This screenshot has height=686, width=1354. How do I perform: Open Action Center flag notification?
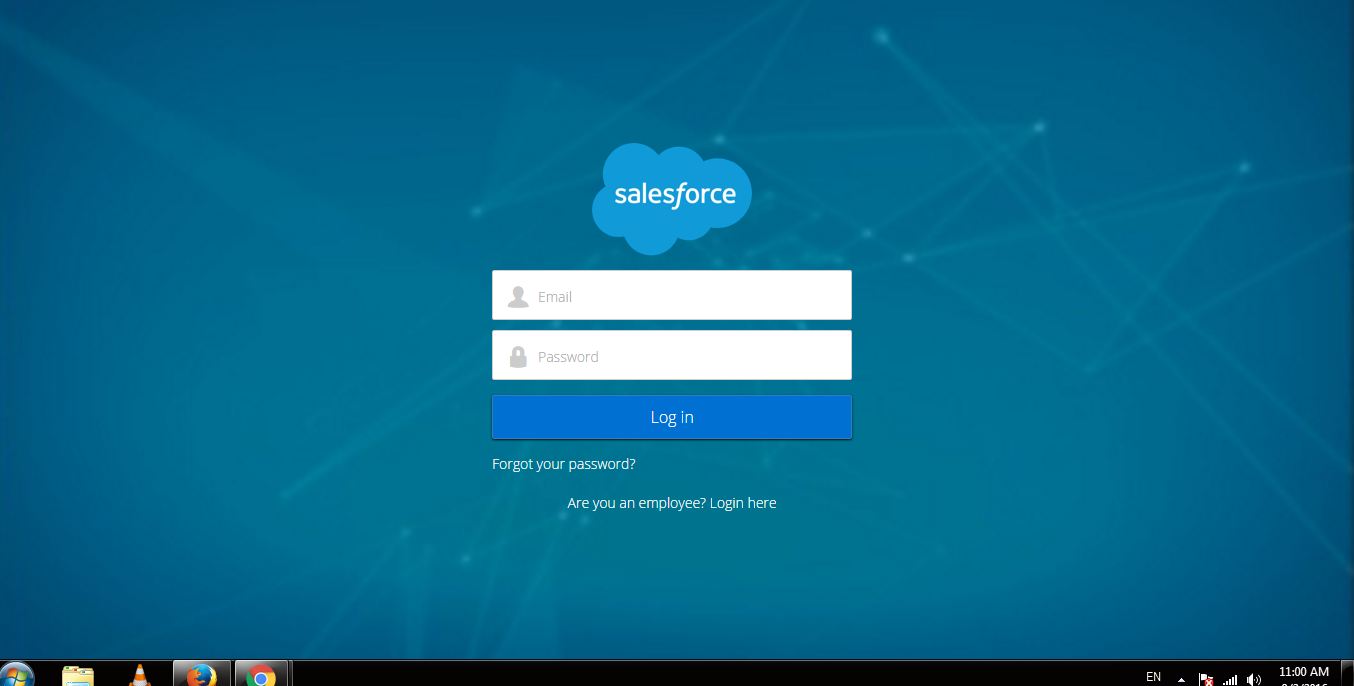pos(1206,679)
